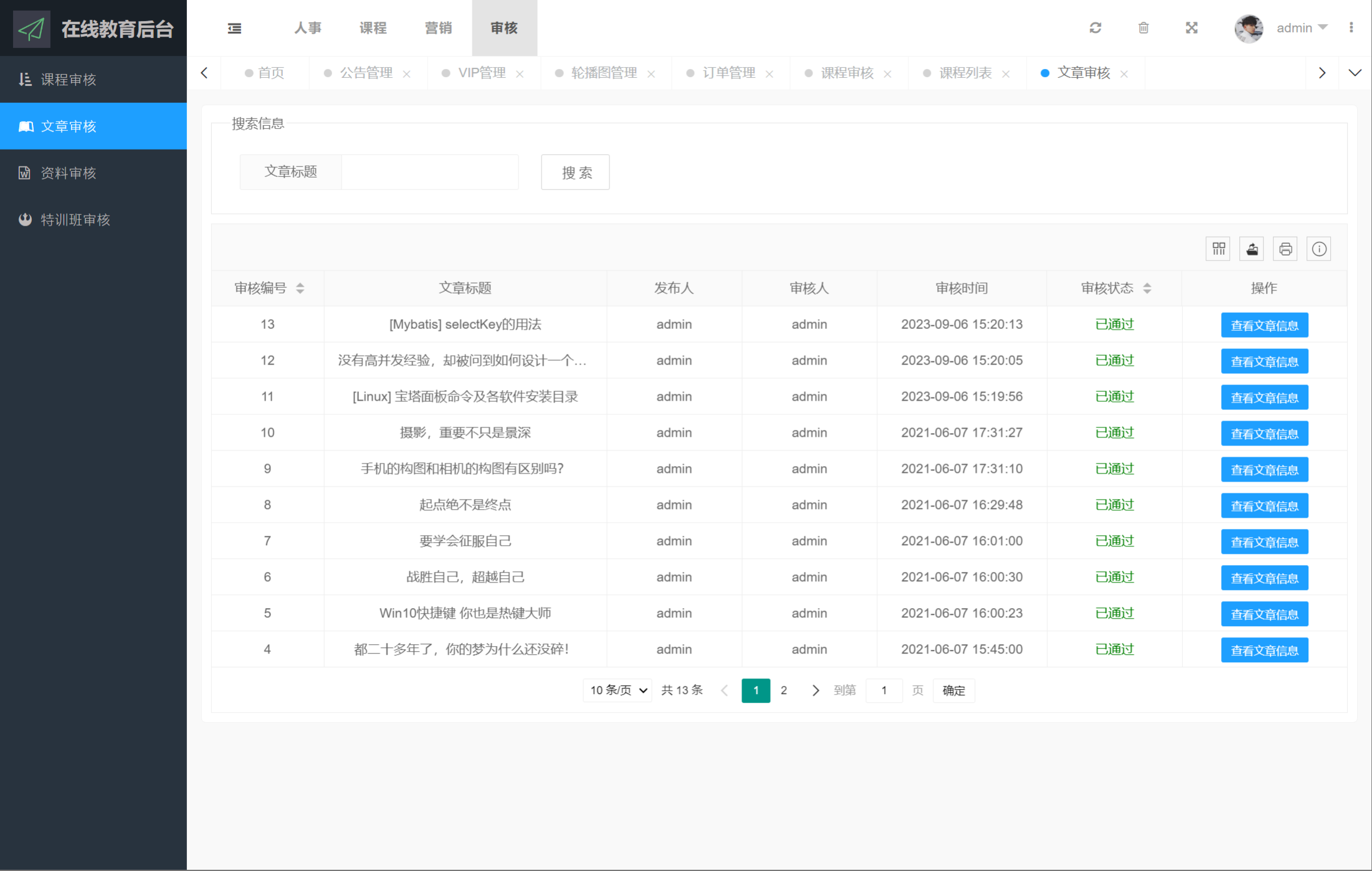Click the refresh icon in header
1372x871 pixels.
[x=1095, y=28]
